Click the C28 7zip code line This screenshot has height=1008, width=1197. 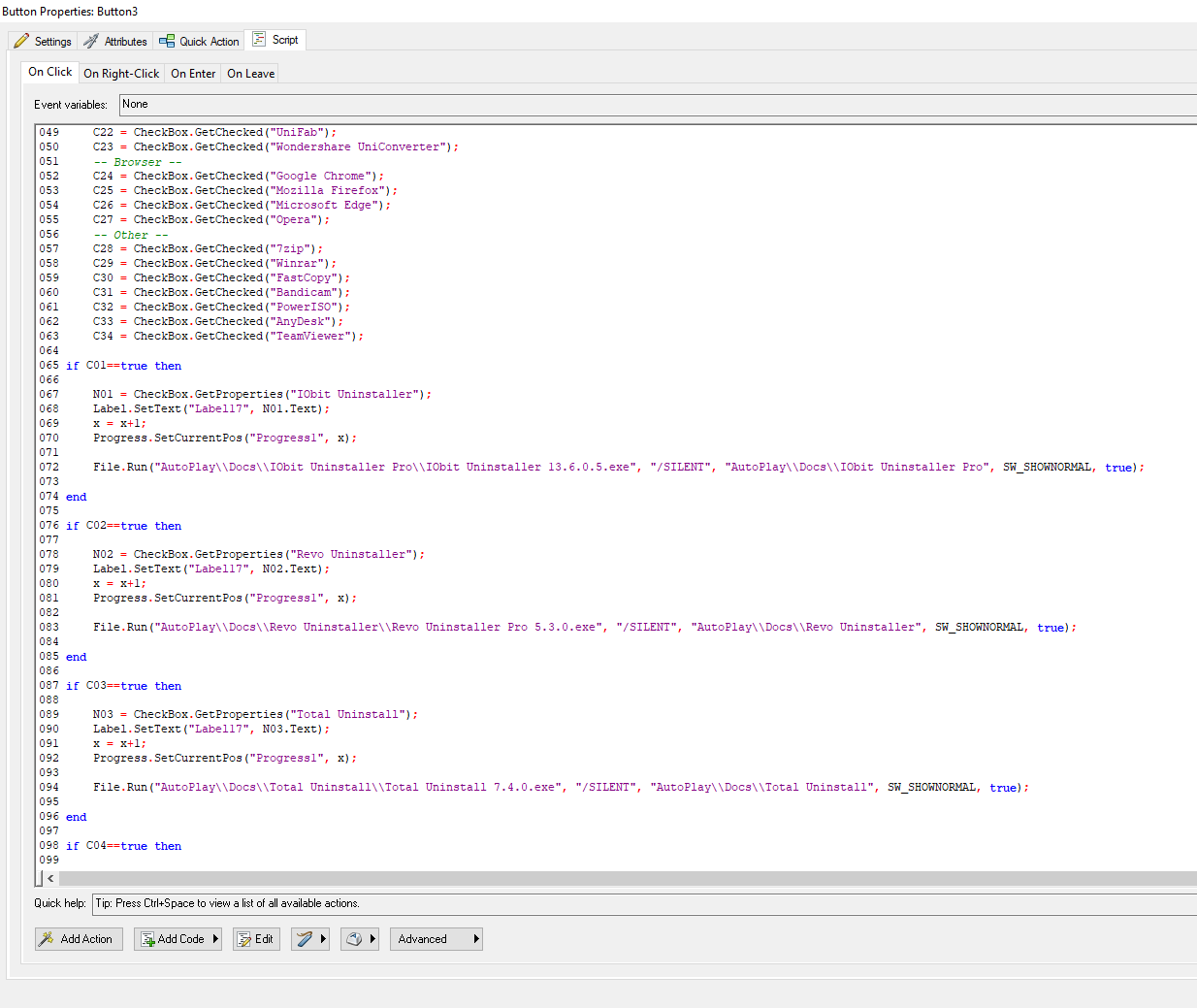[x=208, y=249]
